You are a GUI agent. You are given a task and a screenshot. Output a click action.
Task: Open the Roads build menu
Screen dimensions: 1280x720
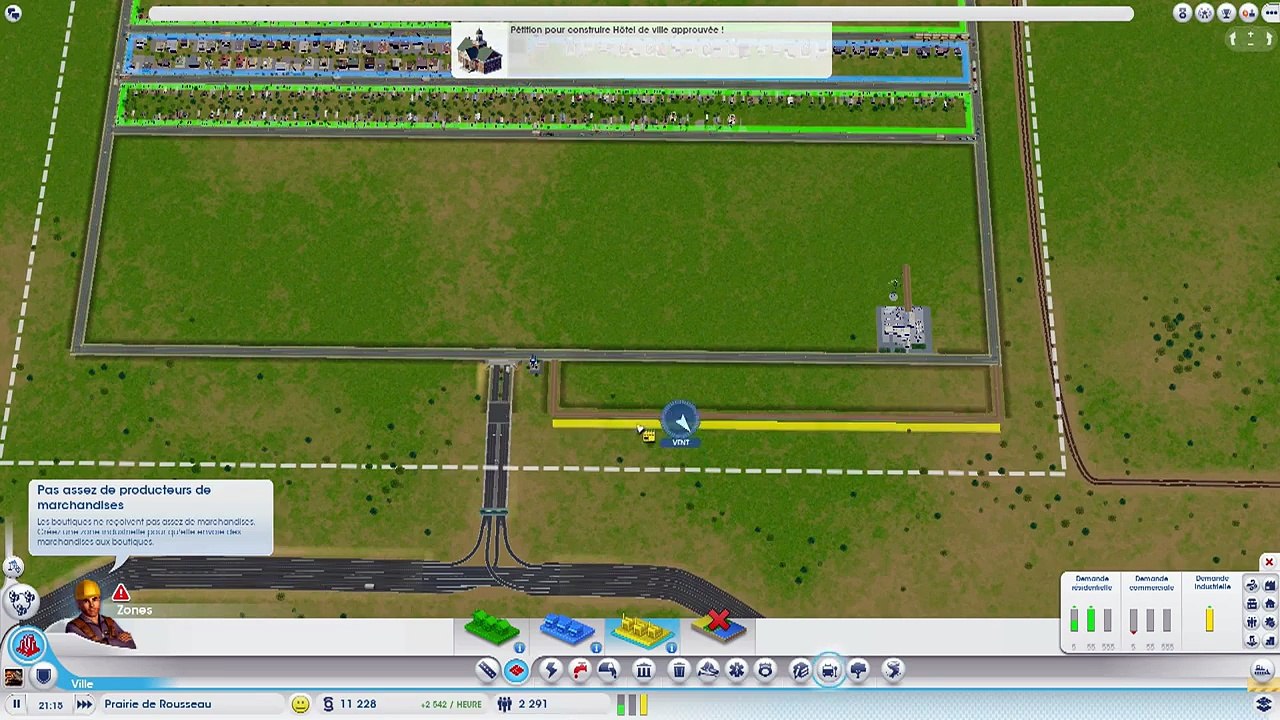(487, 670)
